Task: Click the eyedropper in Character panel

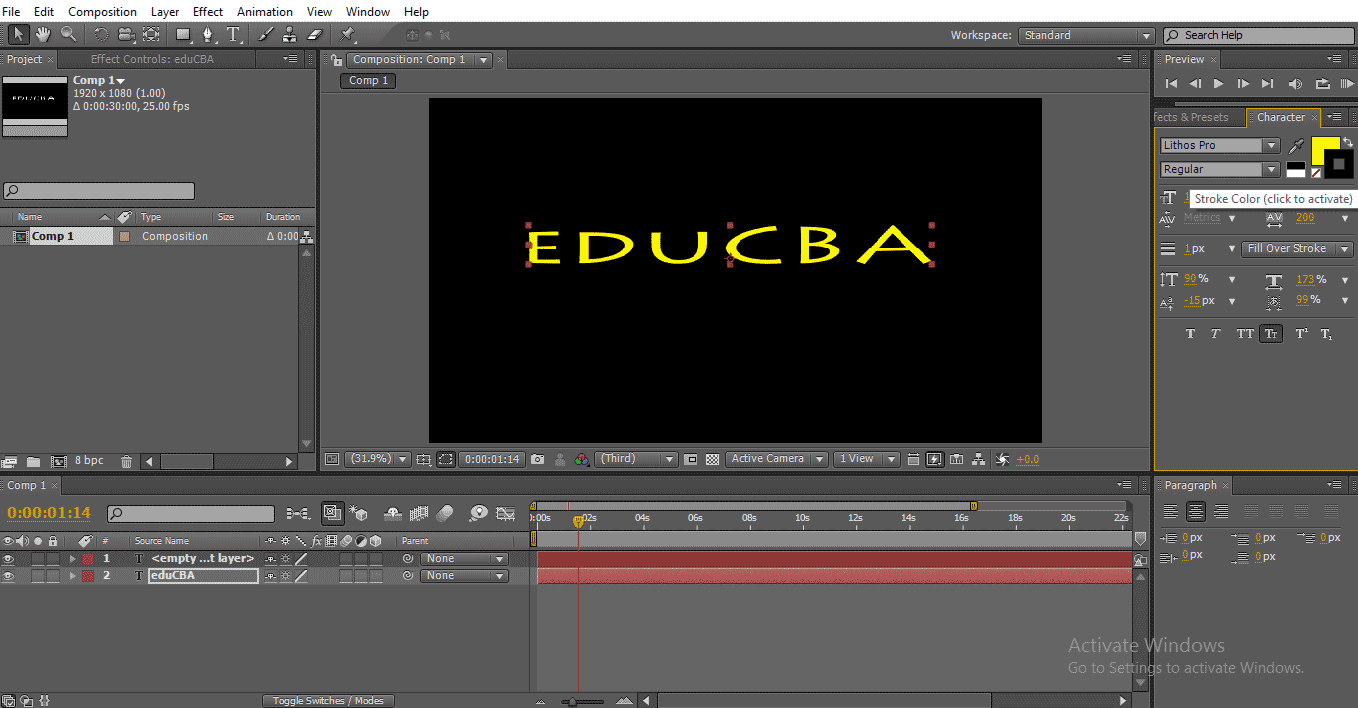Action: pos(1297,147)
